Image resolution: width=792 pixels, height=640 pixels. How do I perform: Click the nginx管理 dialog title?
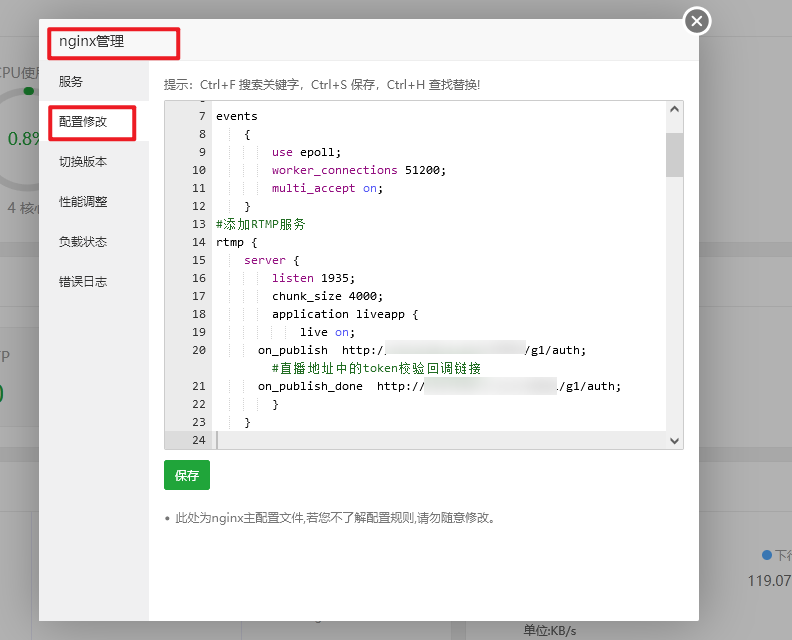point(91,41)
